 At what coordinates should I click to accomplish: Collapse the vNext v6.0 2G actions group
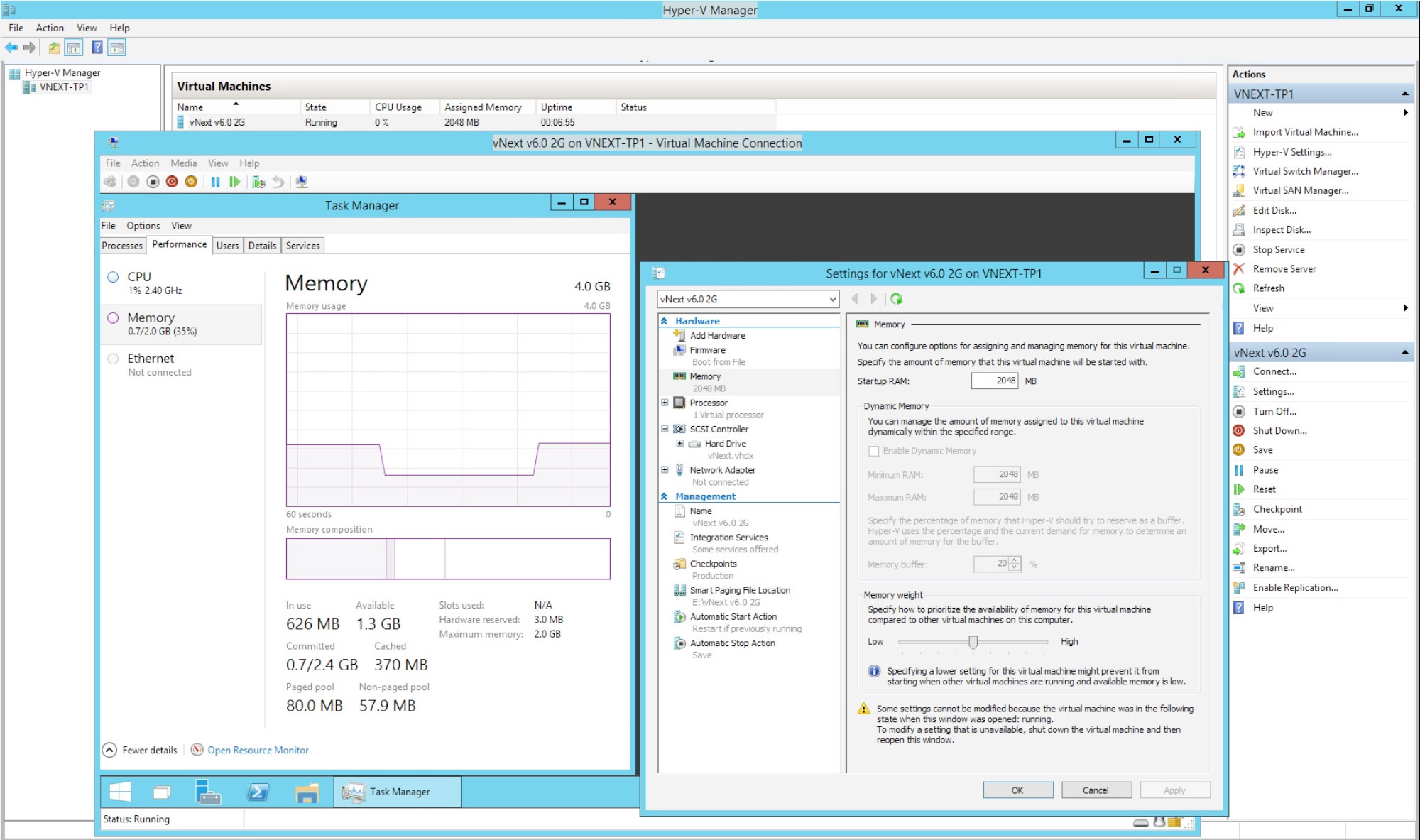[1404, 353]
